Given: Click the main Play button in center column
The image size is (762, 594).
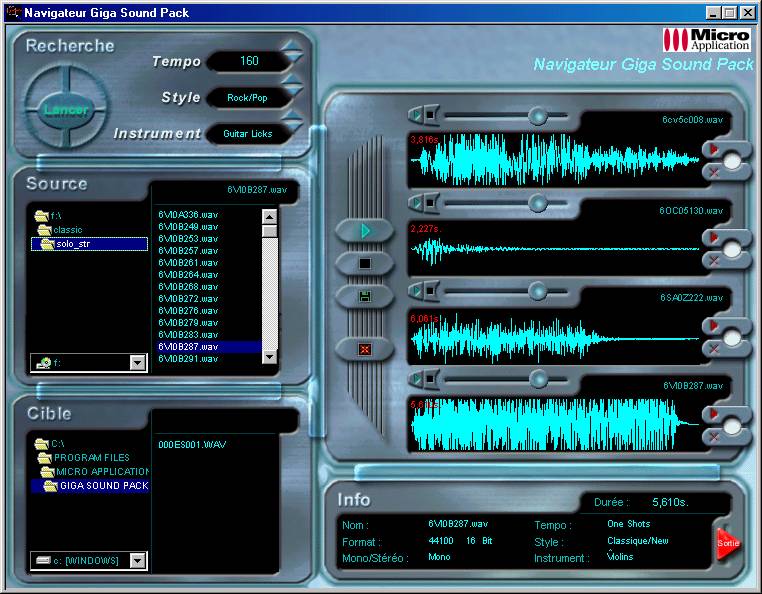Looking at the screenshot, I should tap(364, 231).
